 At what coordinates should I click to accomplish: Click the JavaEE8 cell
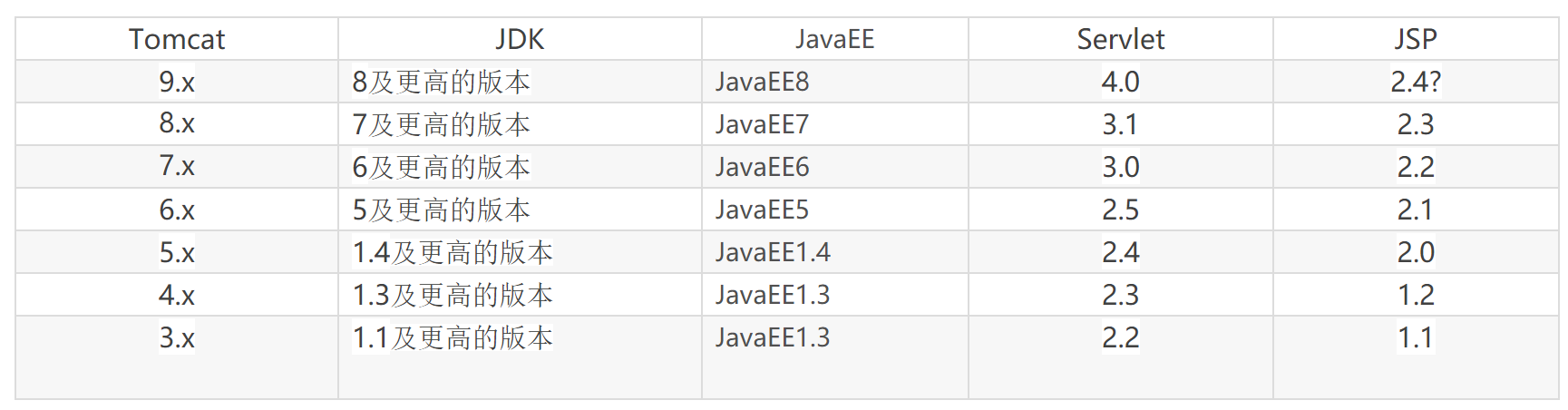click(x=762, y=82)
